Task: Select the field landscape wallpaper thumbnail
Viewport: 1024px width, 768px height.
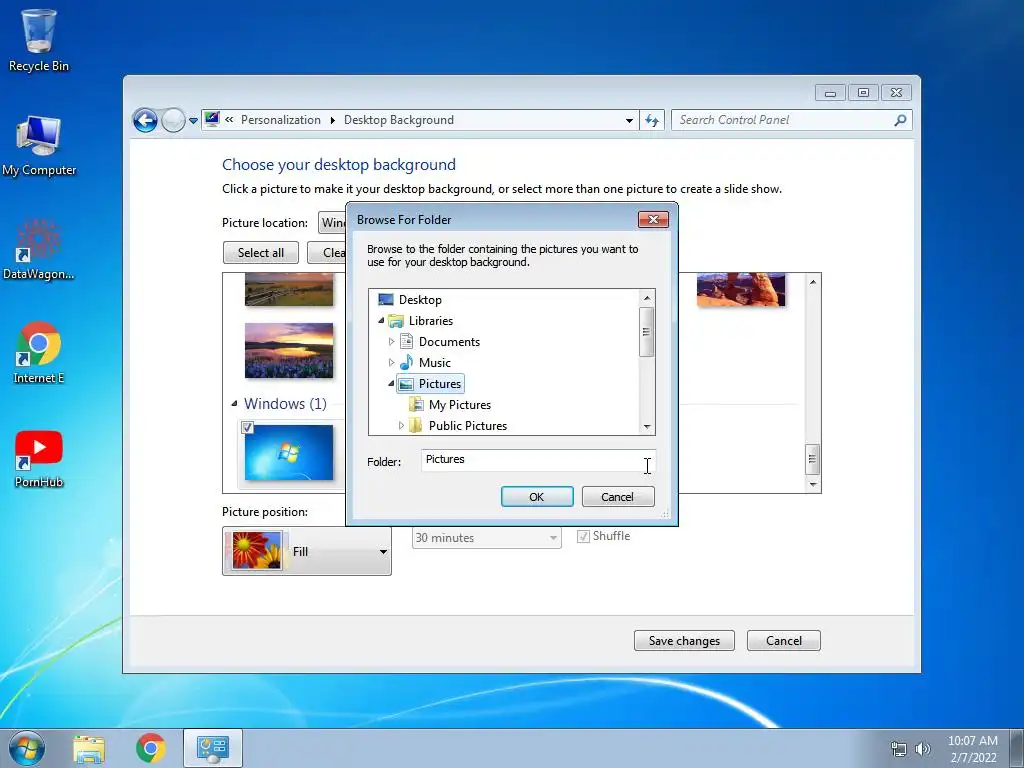Action: point(289,290)
